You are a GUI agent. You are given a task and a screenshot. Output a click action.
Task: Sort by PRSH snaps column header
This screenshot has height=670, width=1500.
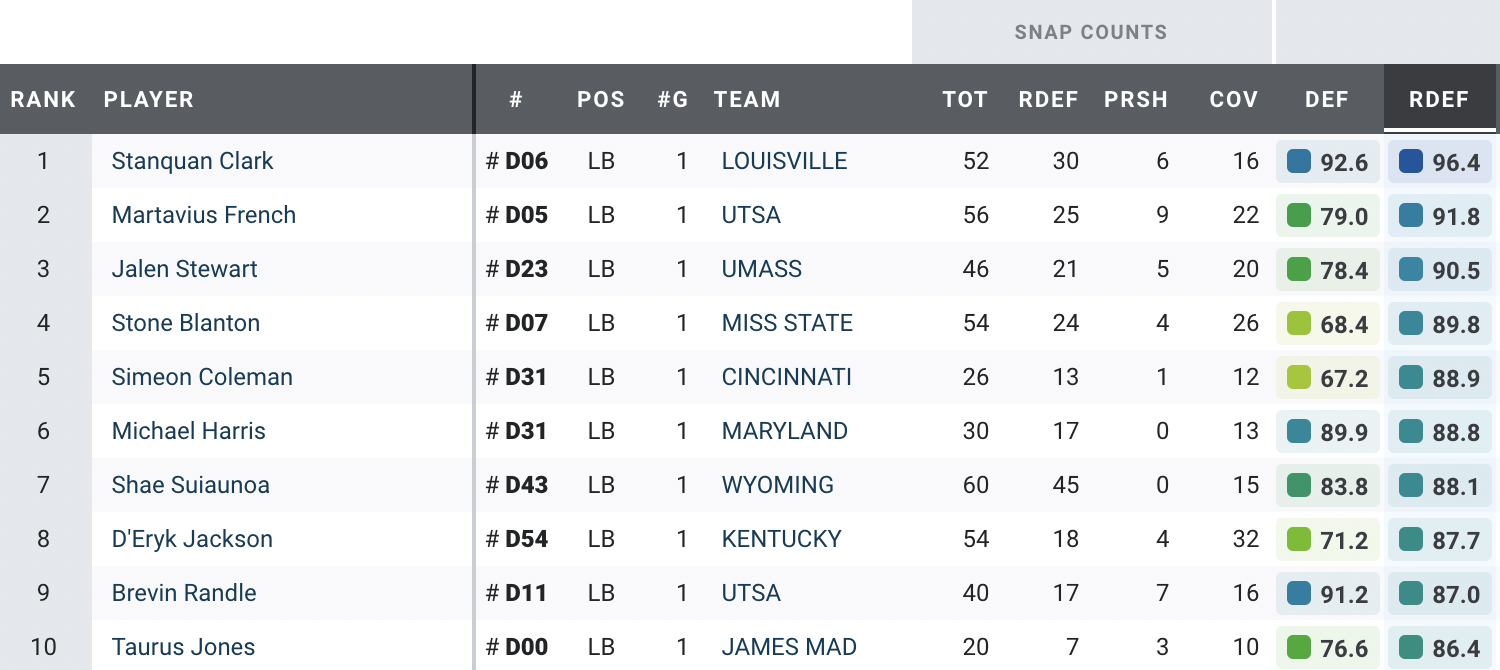1136,99
